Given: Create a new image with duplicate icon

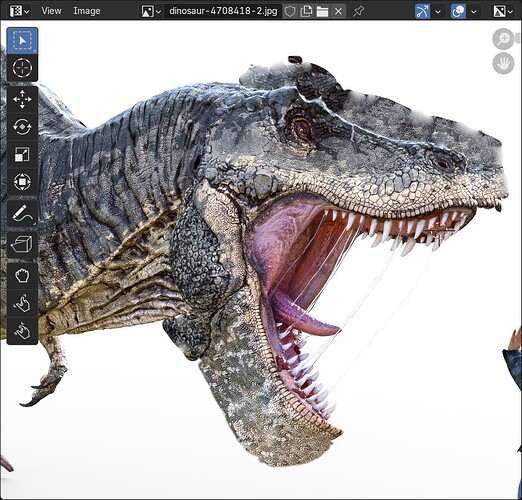Looking at the screenshot, I should click(x=306, y=11).
